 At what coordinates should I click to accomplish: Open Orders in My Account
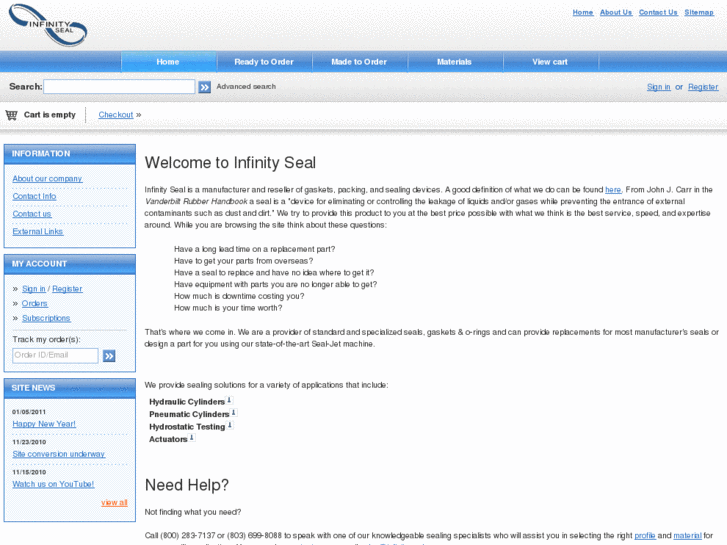[35, 303]
